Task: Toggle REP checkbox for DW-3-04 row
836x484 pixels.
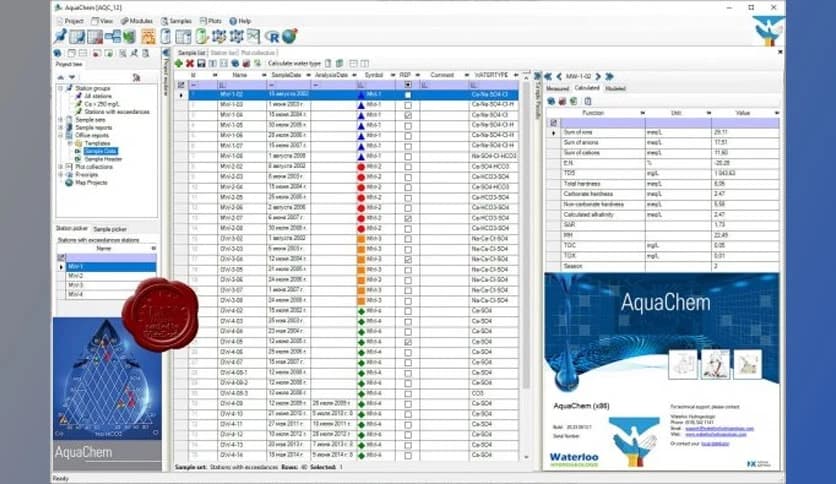Action: pyautogui.click(x=408, y=260)
